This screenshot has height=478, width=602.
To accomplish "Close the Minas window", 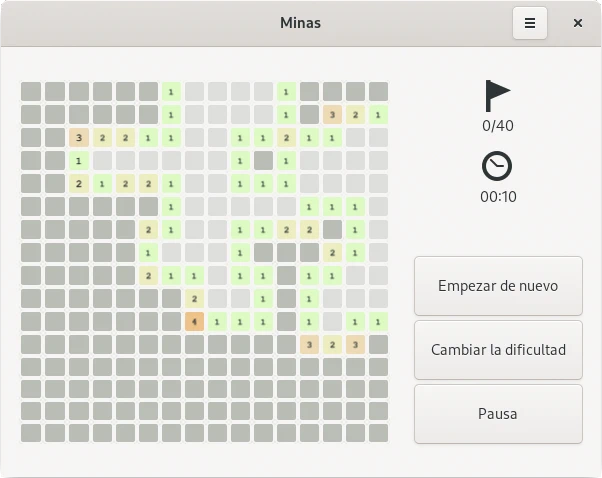I will coord(578,23).
